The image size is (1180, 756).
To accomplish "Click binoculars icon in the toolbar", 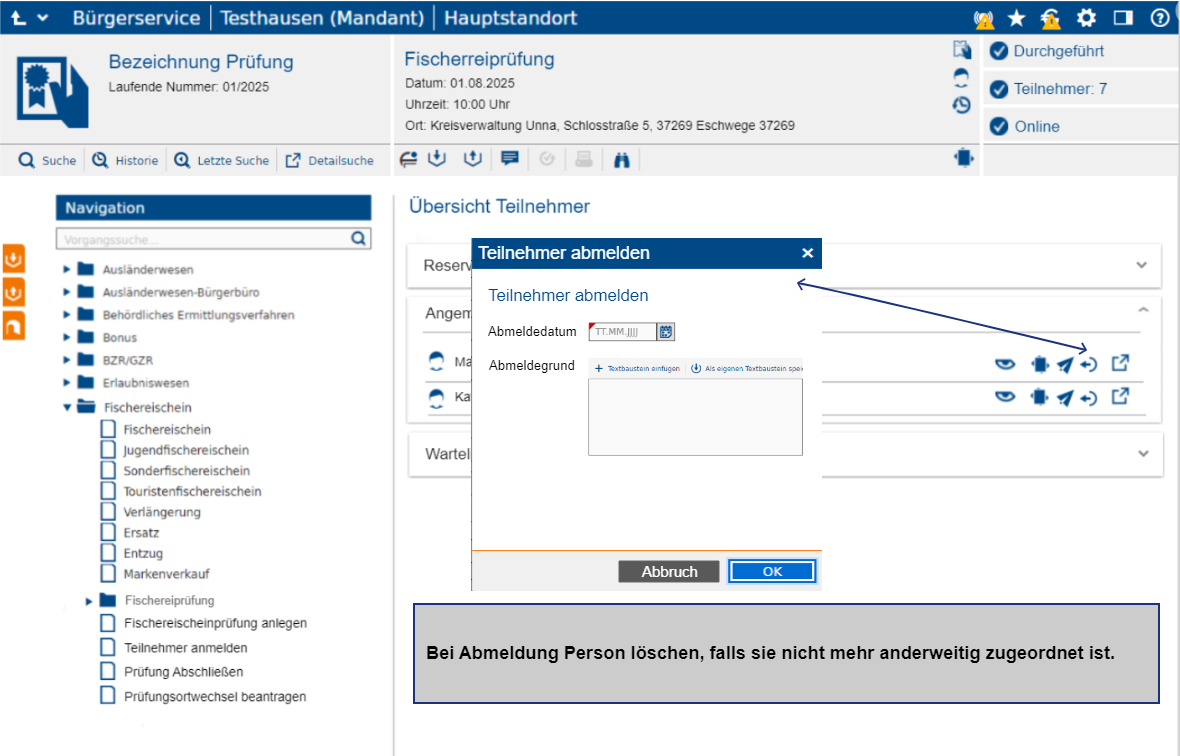I will tap(621, 160).
